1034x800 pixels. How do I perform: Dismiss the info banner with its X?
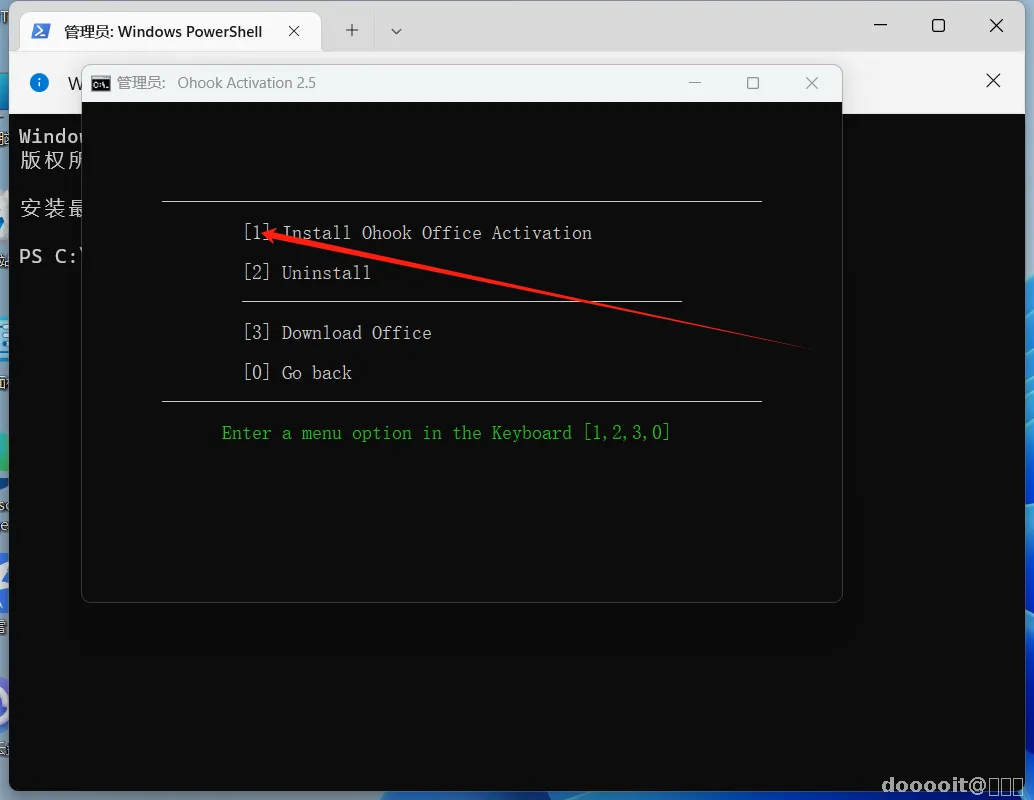993,80
